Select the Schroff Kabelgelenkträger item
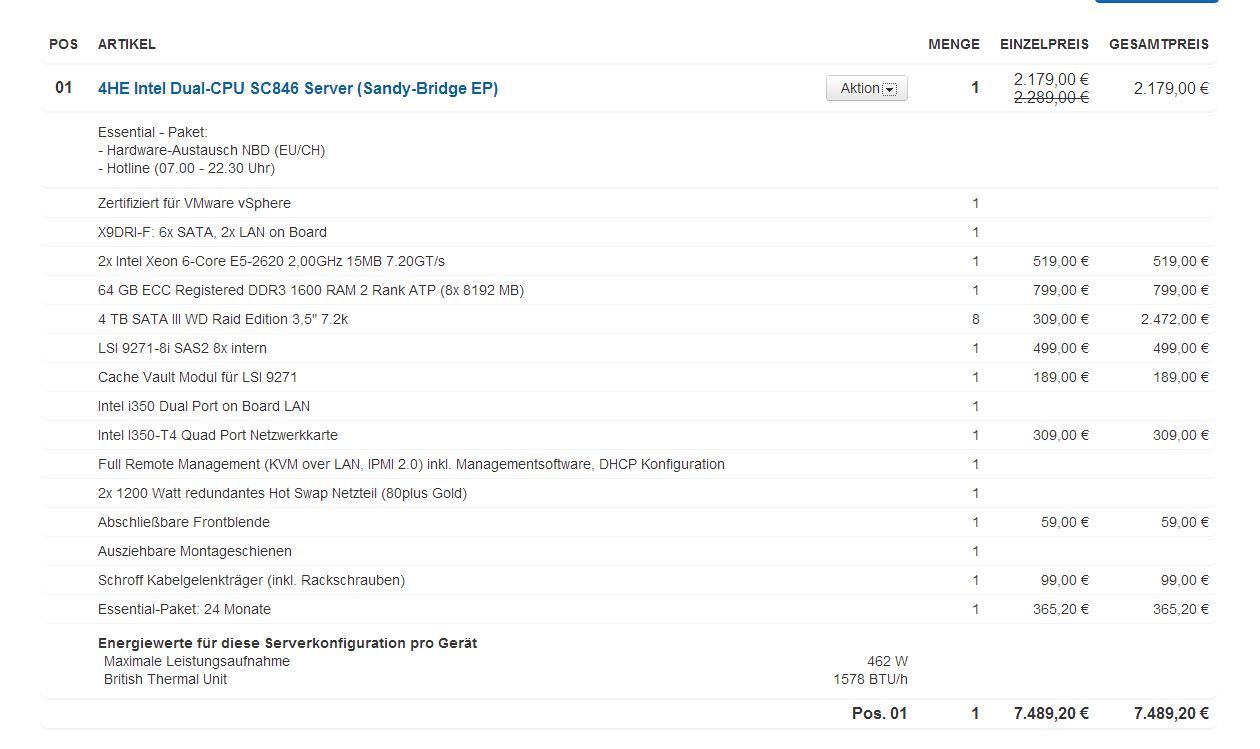Screen dimensions: 1260x749 click(x=251, y=580)
